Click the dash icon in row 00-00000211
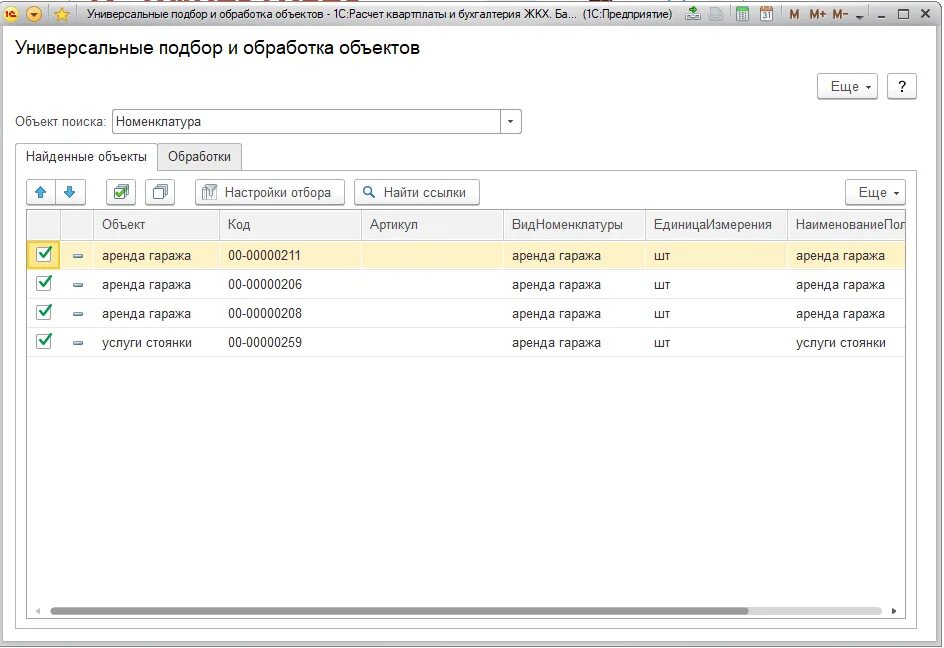Viewport: 944px width, 648px height. pyautogui.click(x=78, y=256)
